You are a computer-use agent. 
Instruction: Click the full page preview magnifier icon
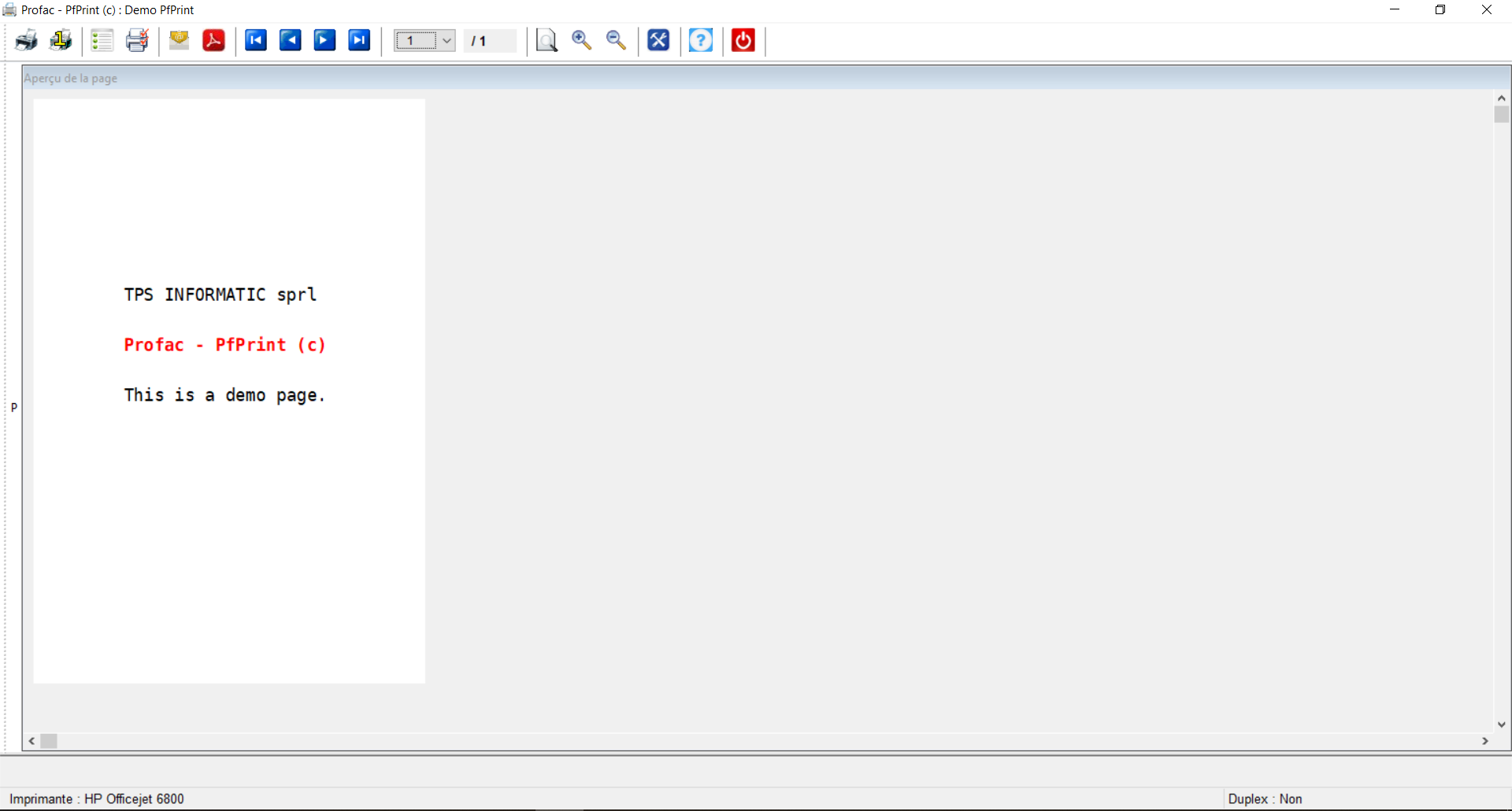(x=547, y=40)
